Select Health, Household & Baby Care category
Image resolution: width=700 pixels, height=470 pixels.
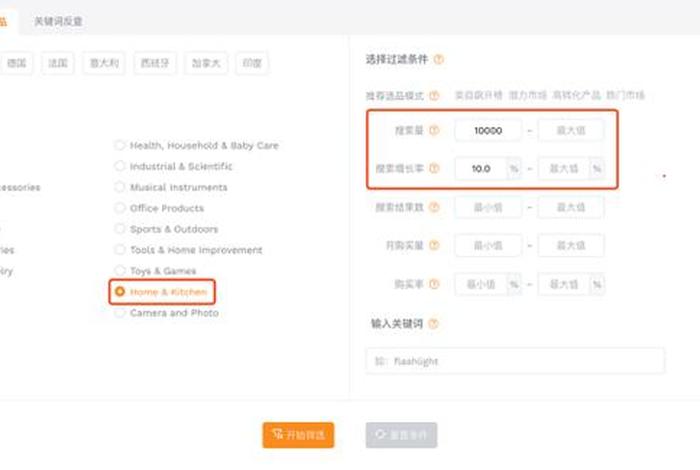click(120, 145)
